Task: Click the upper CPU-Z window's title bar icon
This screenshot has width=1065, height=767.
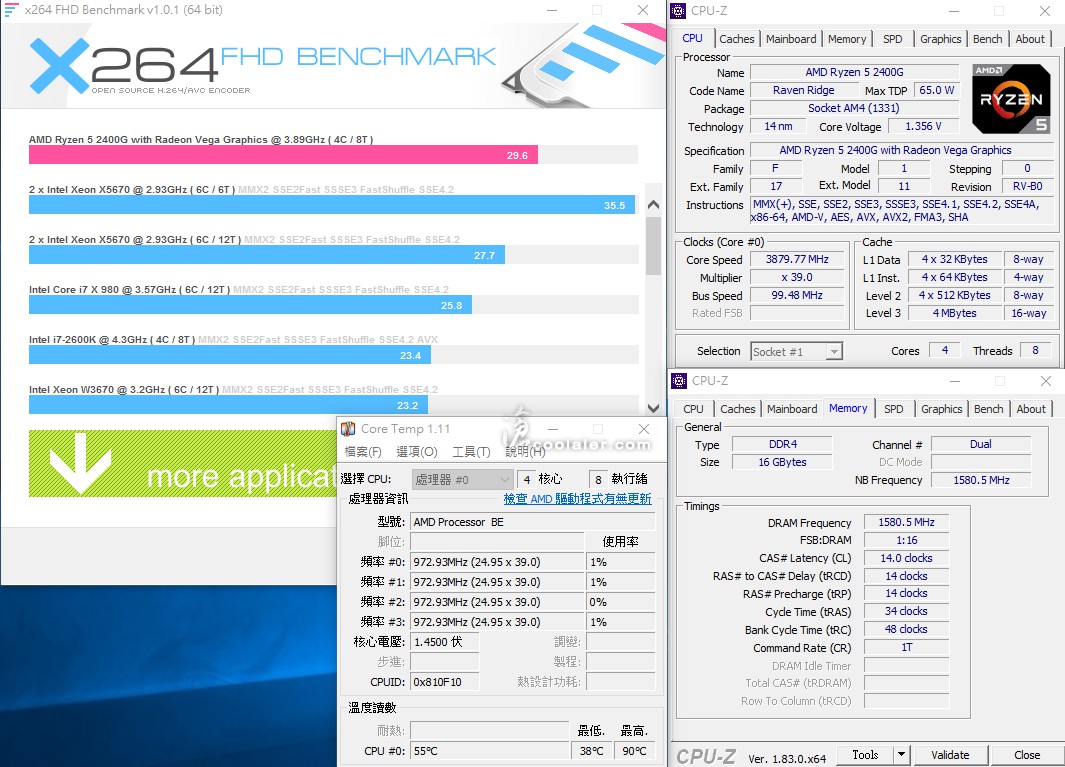Action: click(679, 12)
